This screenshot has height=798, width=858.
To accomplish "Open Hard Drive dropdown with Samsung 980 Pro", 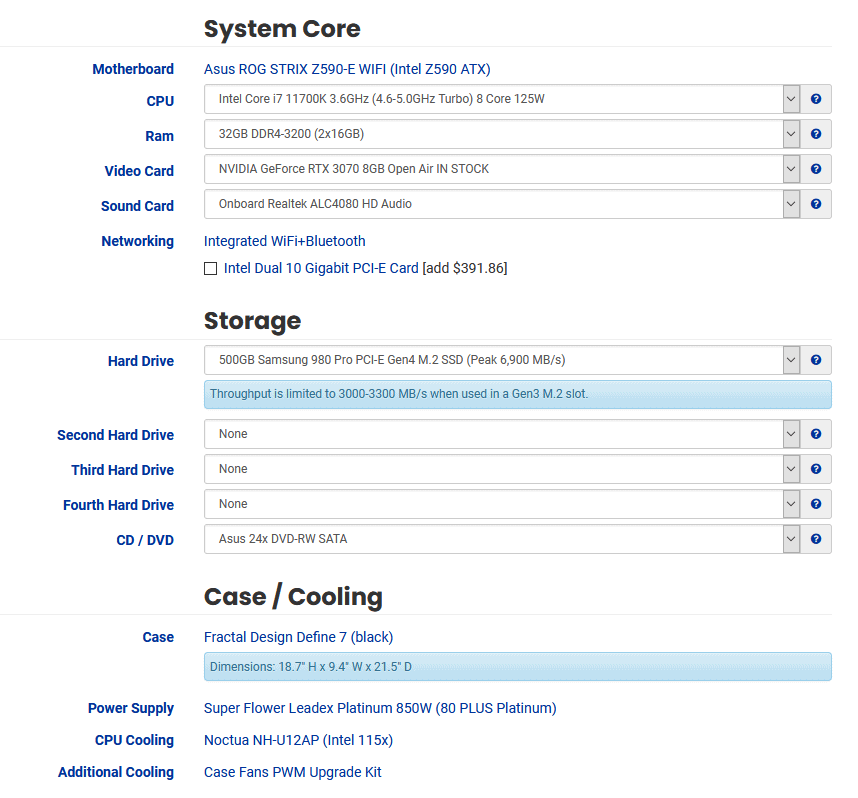I will point(502,360).
